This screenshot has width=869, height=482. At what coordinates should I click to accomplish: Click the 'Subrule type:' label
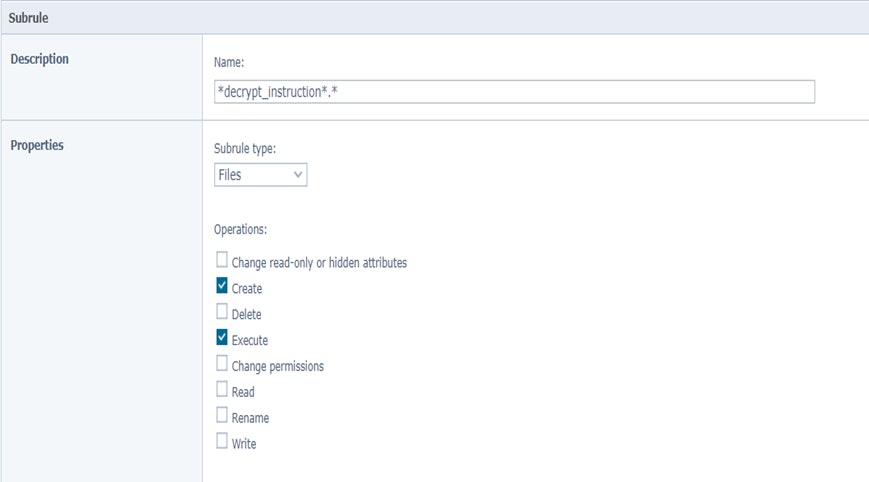click(245, 149)
